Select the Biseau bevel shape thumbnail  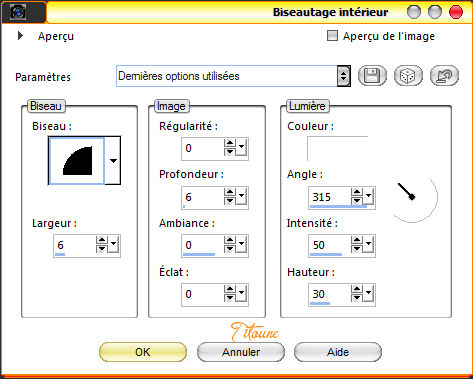pos(77,161)
